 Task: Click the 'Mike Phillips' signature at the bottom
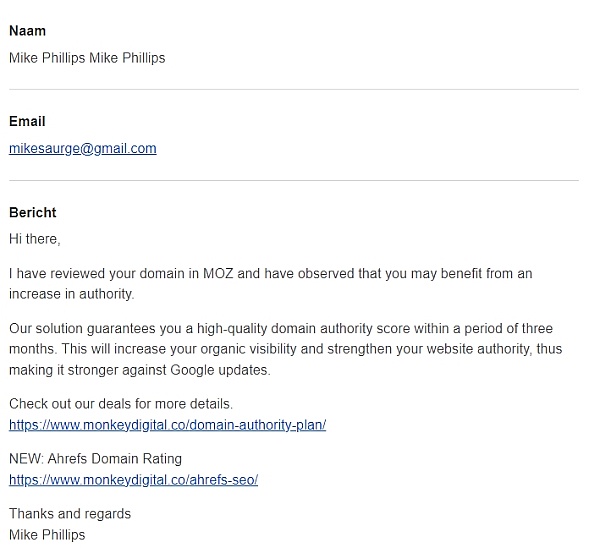(47, 535)
